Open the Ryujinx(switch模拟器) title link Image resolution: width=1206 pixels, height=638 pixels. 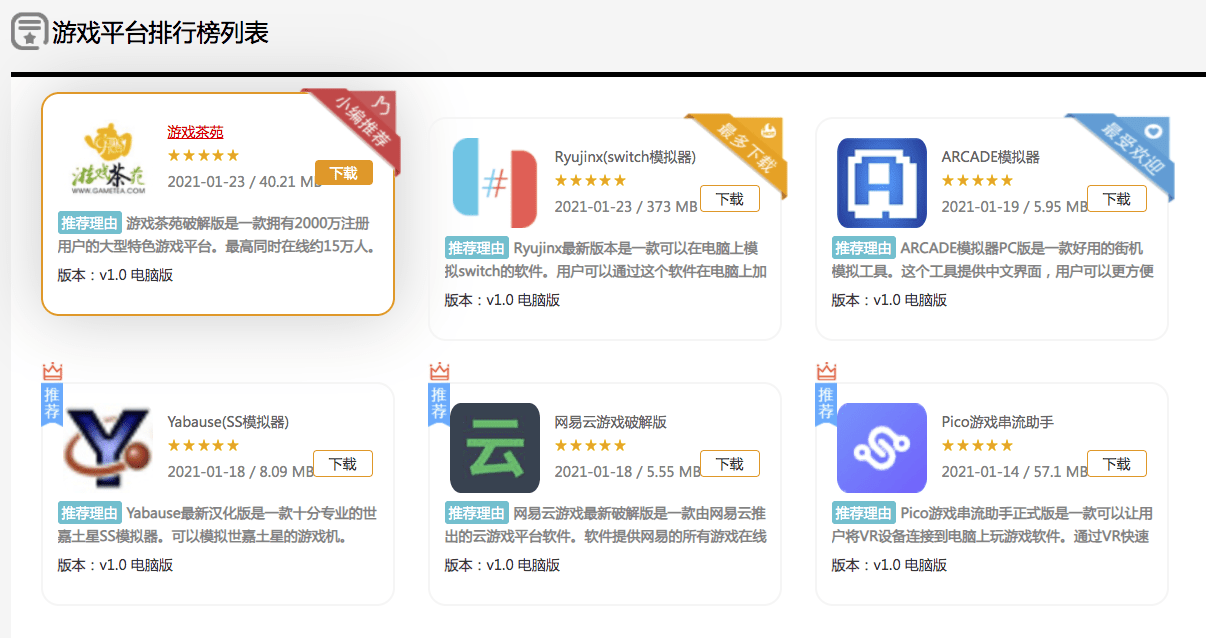coord(625,157)
